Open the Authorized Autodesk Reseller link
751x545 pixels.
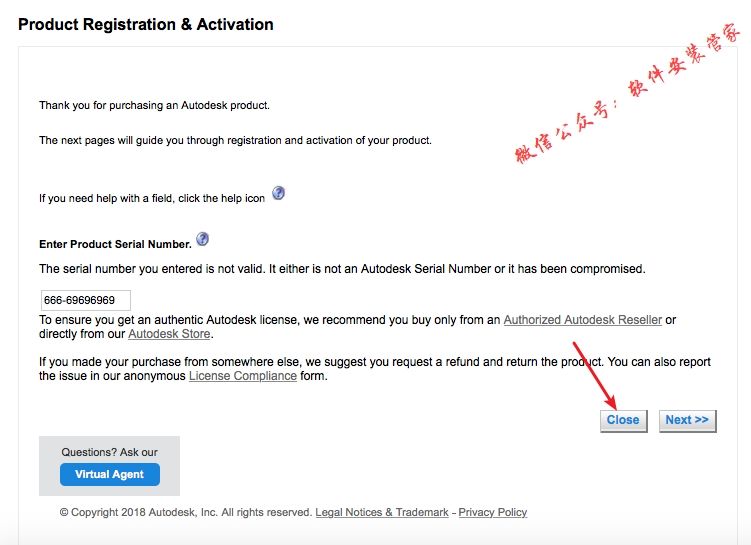(582, 320)
